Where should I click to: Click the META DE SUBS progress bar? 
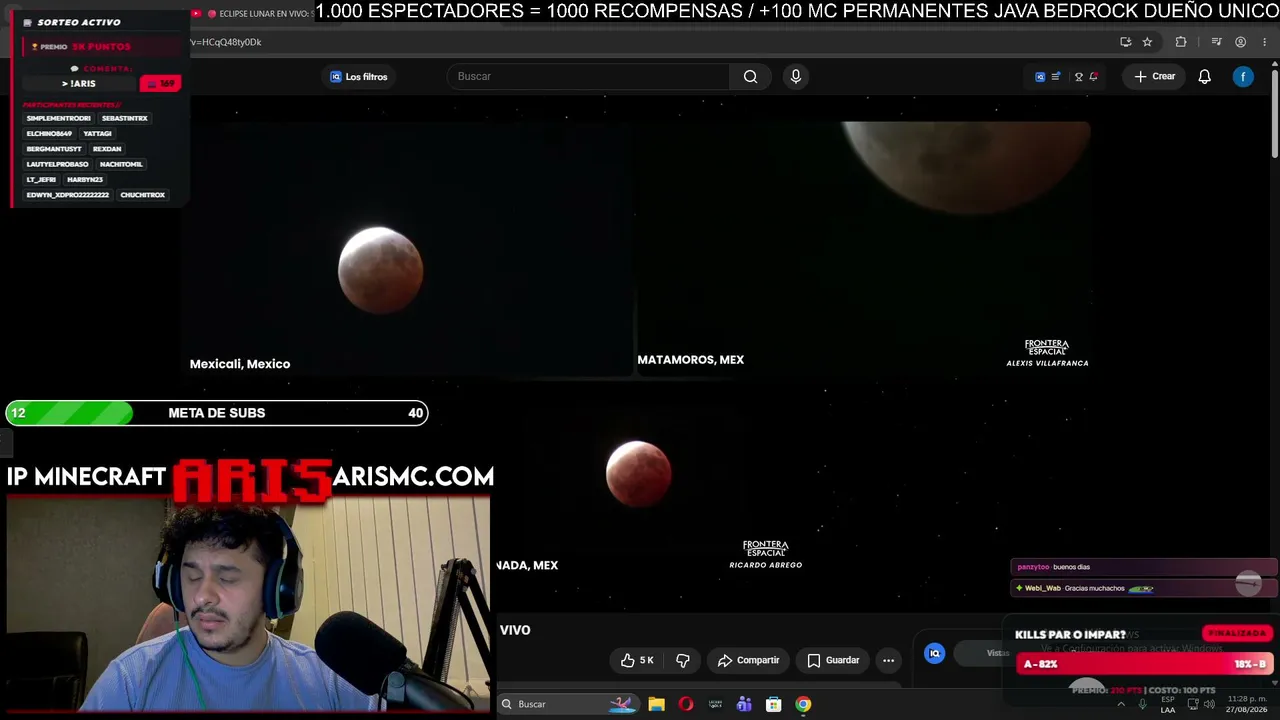click(217, 413)
